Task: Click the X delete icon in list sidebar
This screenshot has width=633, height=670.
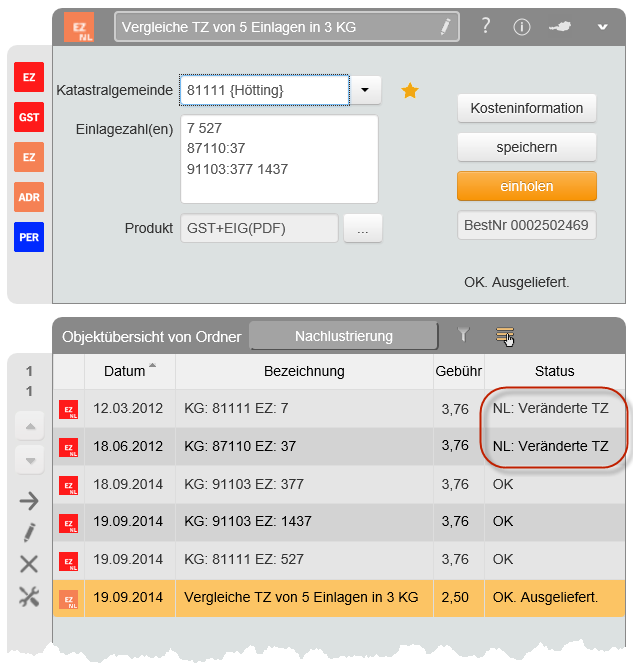Action: pyautogui.click(x=29, y=564)
